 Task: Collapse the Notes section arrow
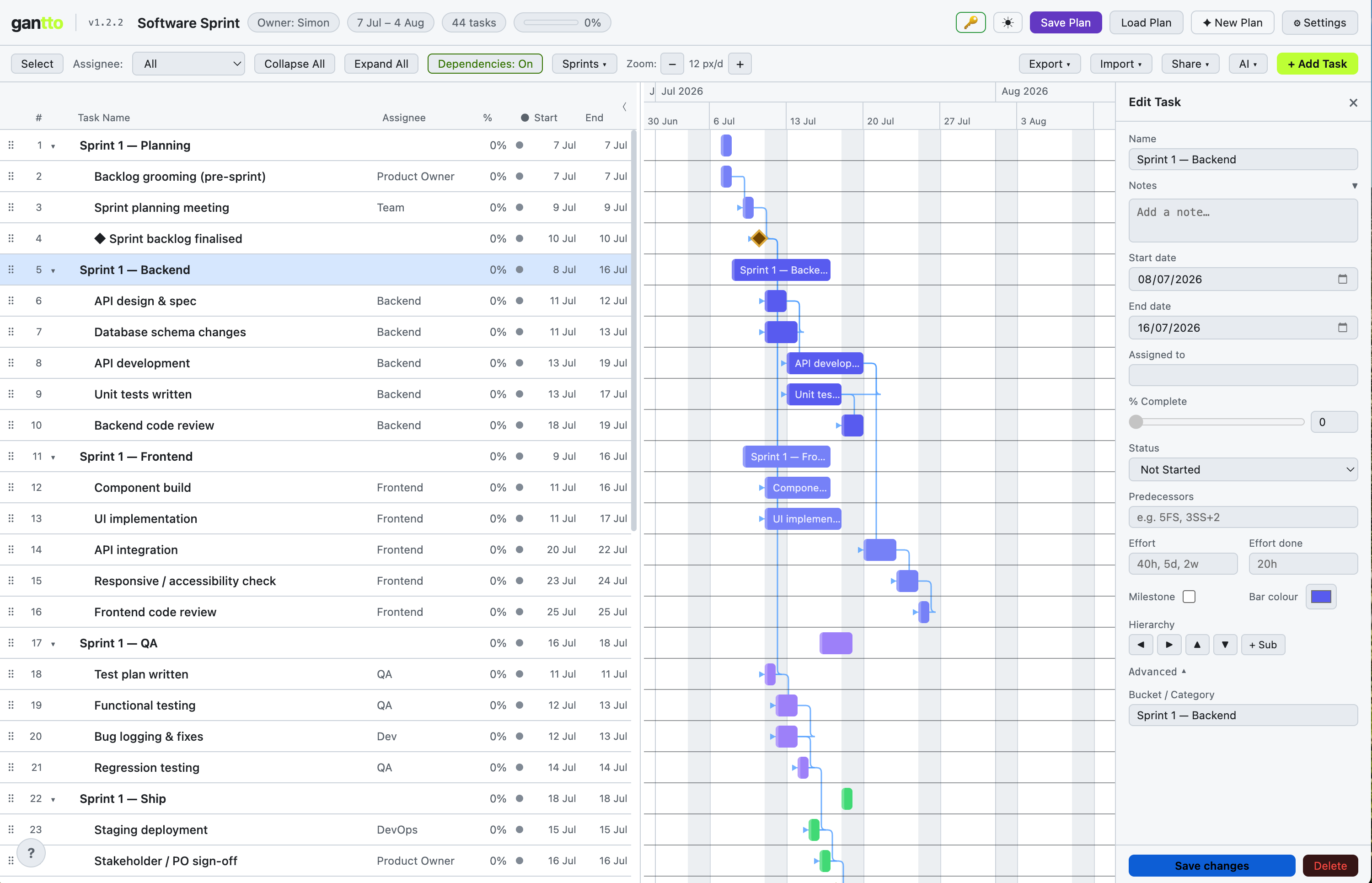[1354, 186]
